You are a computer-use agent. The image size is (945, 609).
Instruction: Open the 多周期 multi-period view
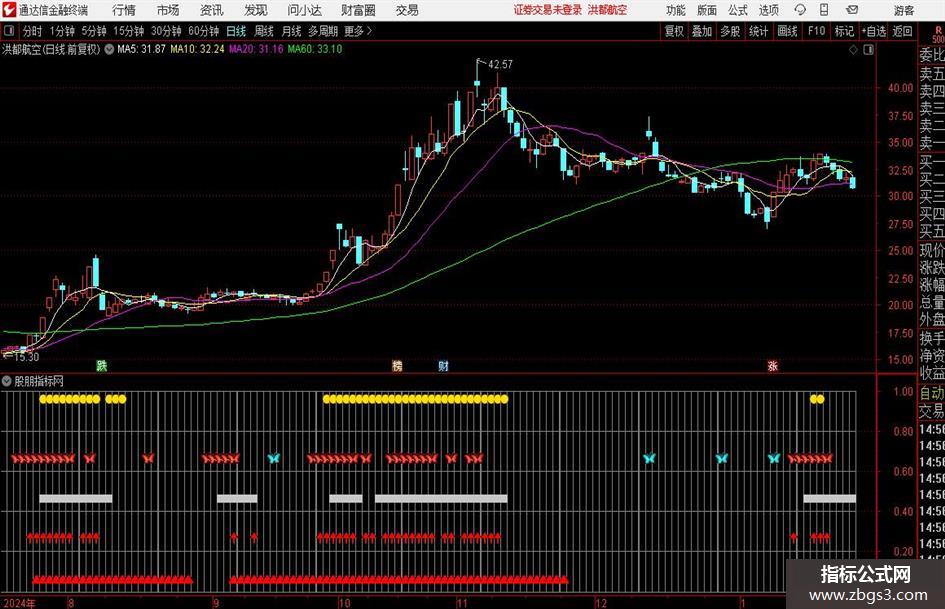click(323, 31)
